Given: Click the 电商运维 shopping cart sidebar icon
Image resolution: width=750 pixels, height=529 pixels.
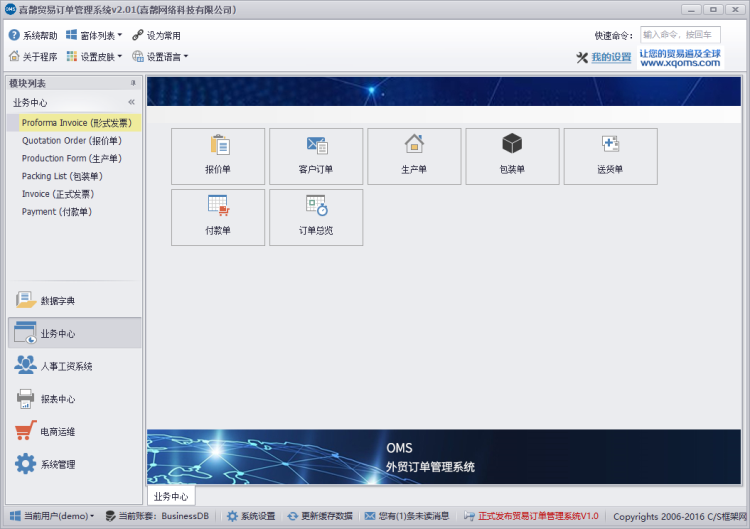Looking at the screenshot, I should [x=26, y=431].
